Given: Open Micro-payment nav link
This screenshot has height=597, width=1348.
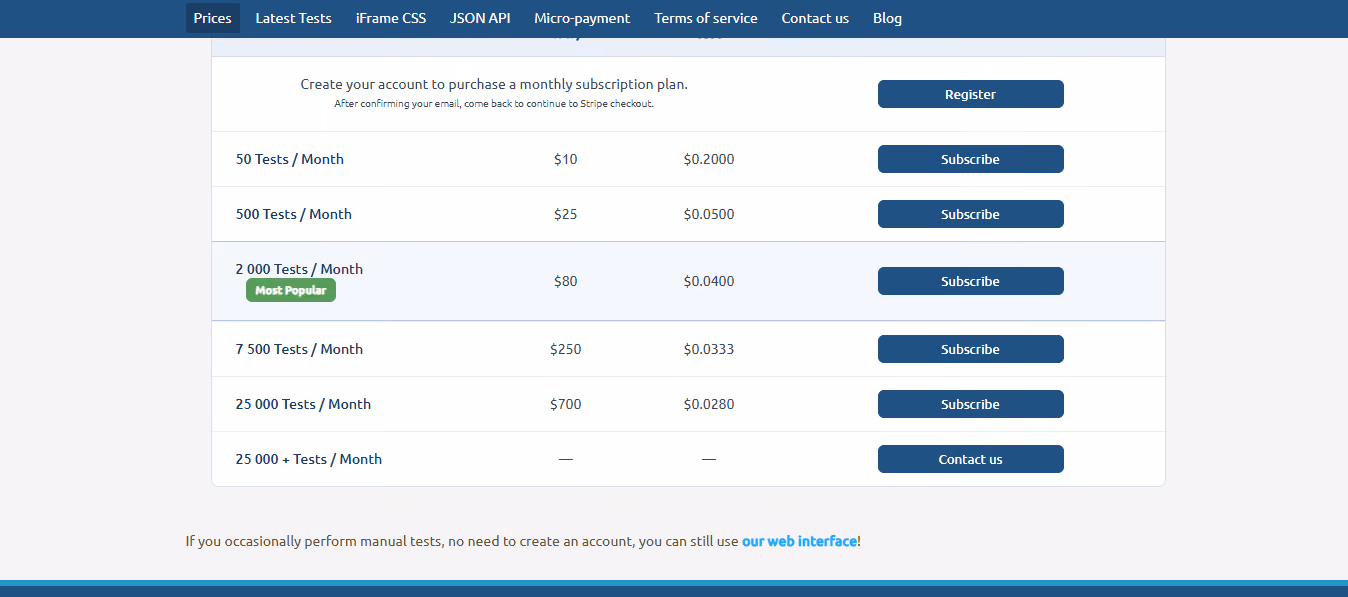Looking at the screenshot, I should [582, 18].
